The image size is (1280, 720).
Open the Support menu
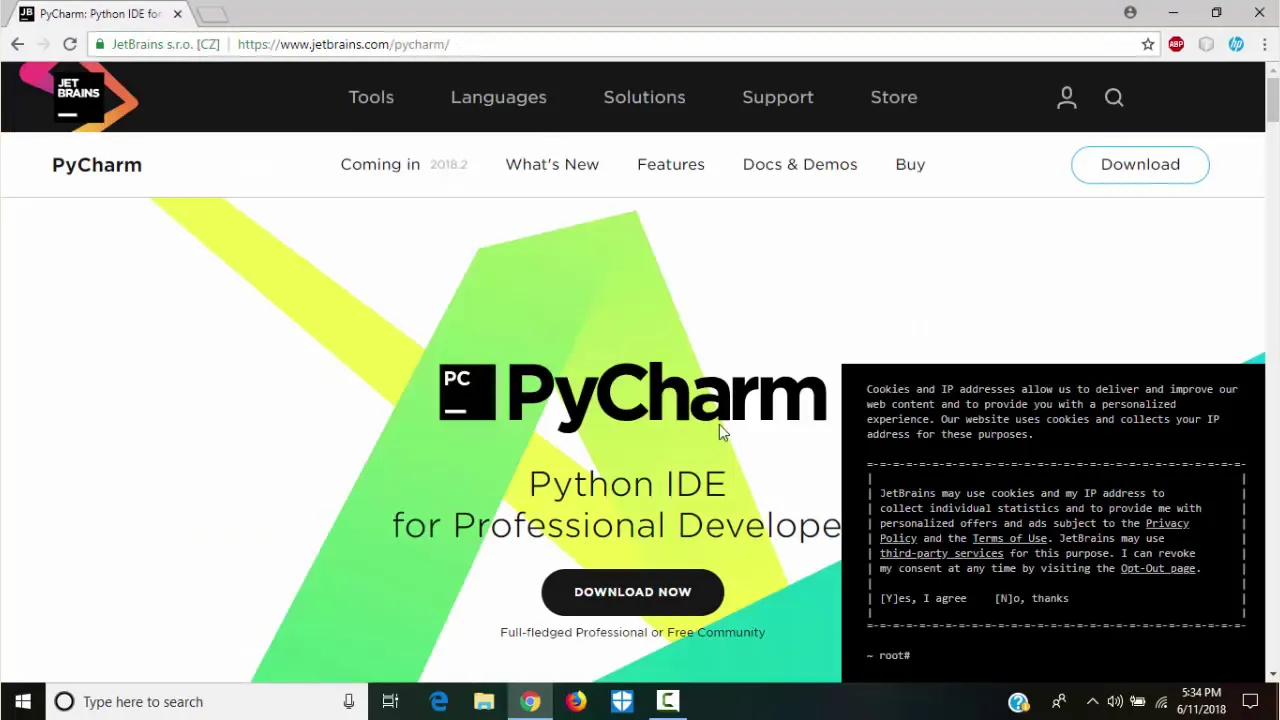tap(778, 97)
